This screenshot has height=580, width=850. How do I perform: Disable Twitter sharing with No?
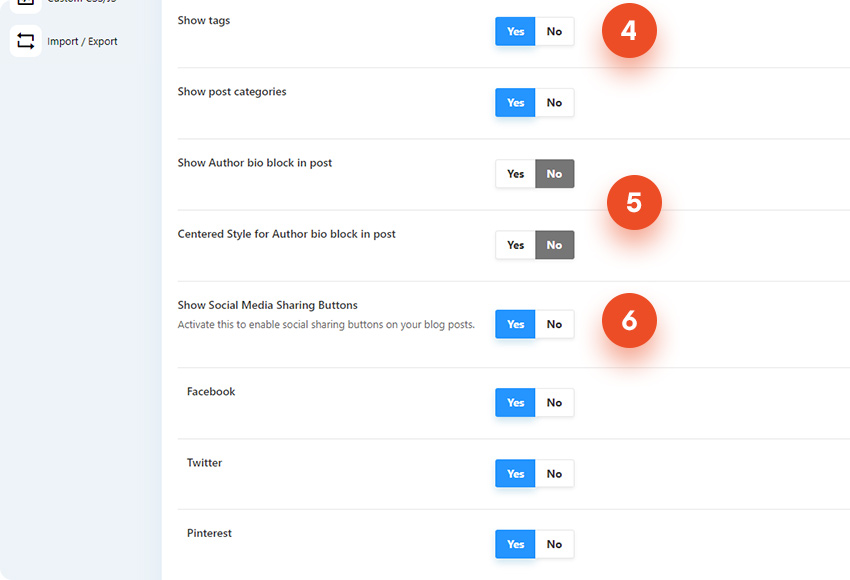pyautogui.click(x=555, y=474)
